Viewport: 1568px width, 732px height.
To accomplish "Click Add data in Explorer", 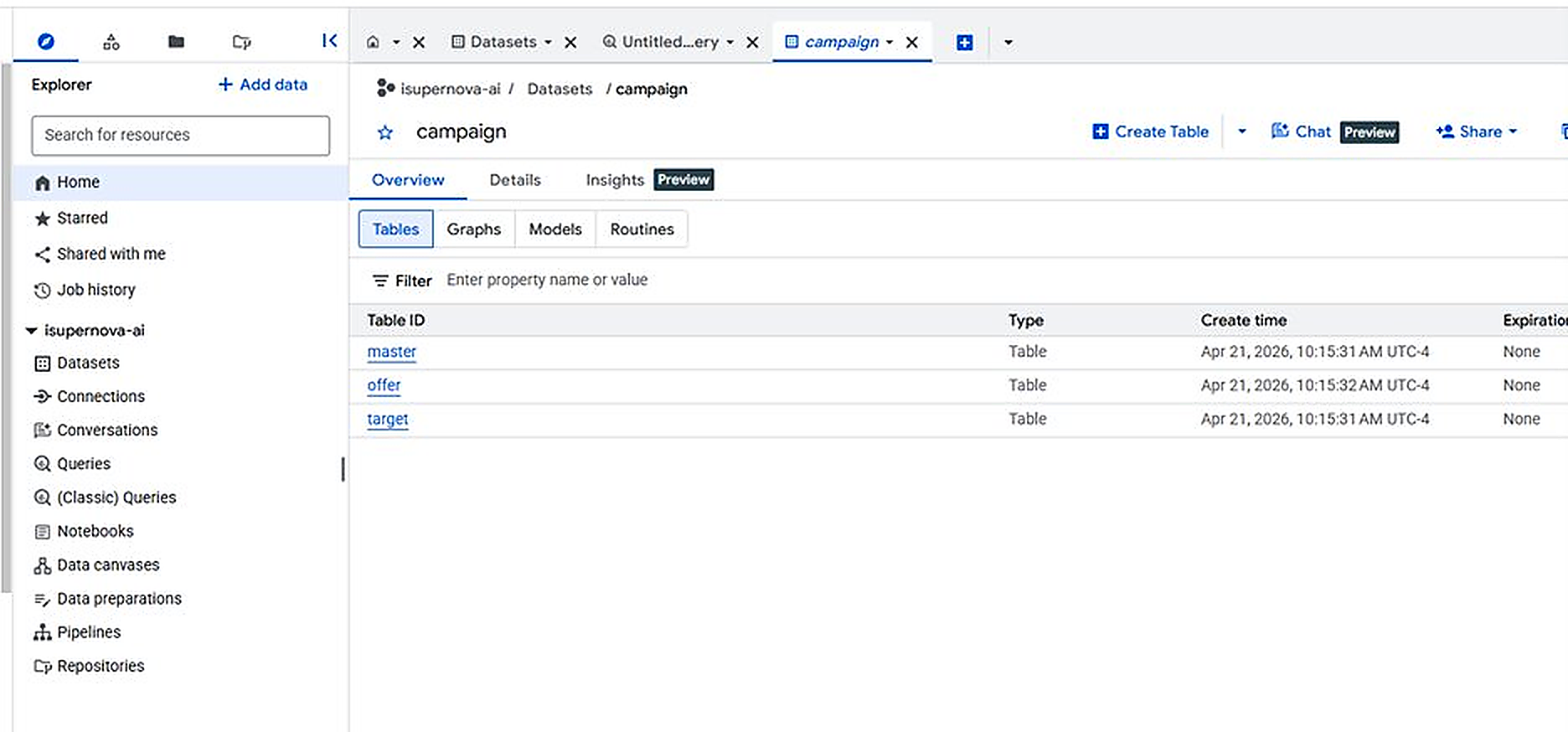I will pos(263,85).
